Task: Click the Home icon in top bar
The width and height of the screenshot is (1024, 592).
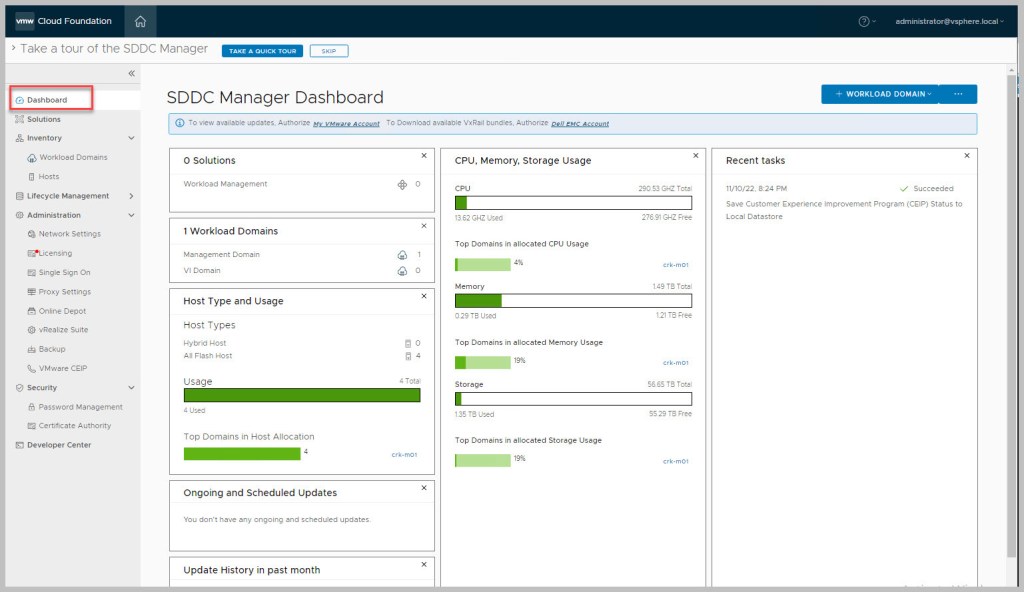Action: coord(140,21)
